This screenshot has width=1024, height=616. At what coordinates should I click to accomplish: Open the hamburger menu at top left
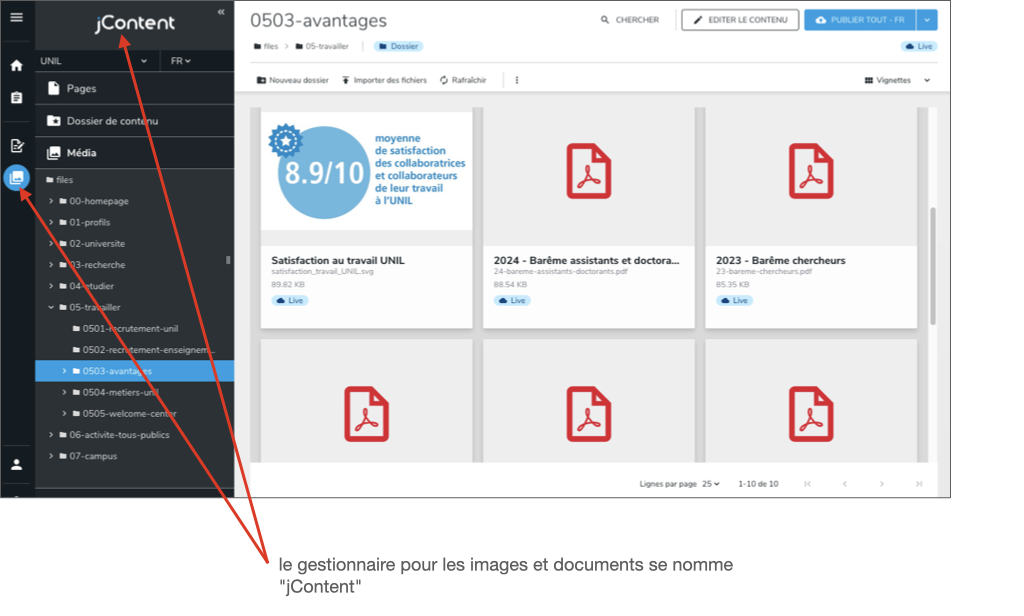click(x=16, y=19)
